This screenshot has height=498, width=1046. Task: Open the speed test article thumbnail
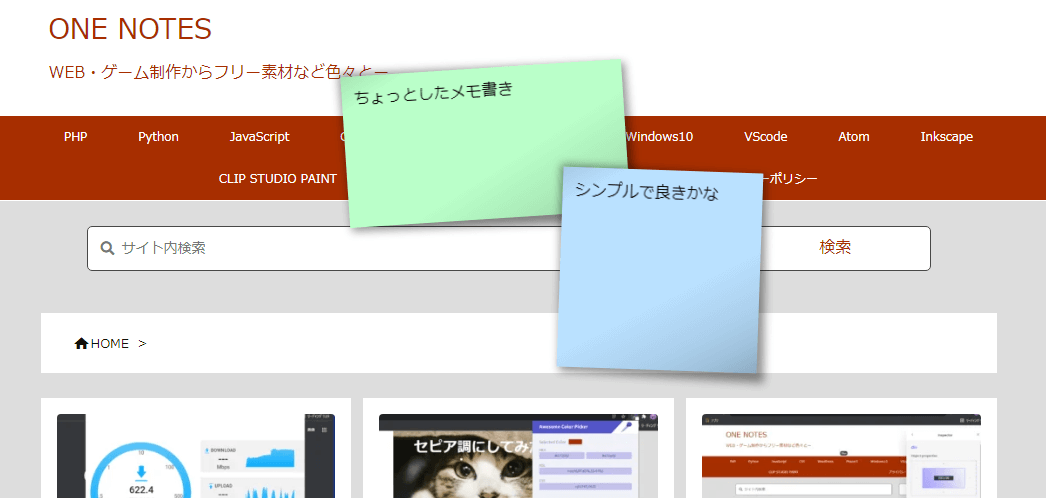tap(195, 456)
